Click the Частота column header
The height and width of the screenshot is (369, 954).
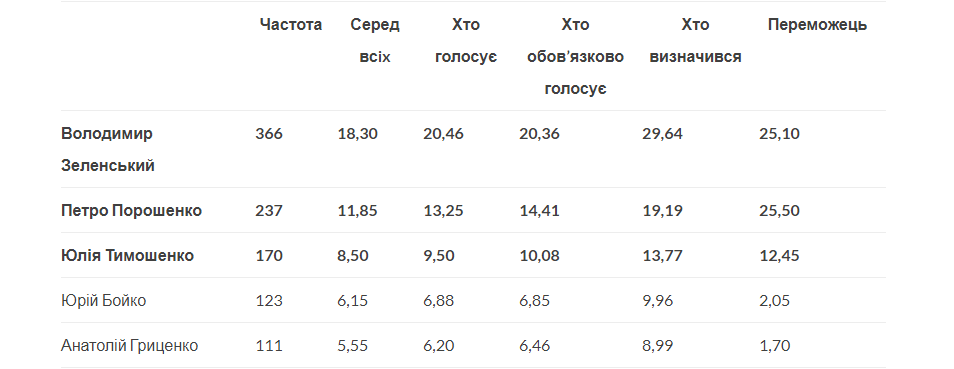[x=290, y=25]
